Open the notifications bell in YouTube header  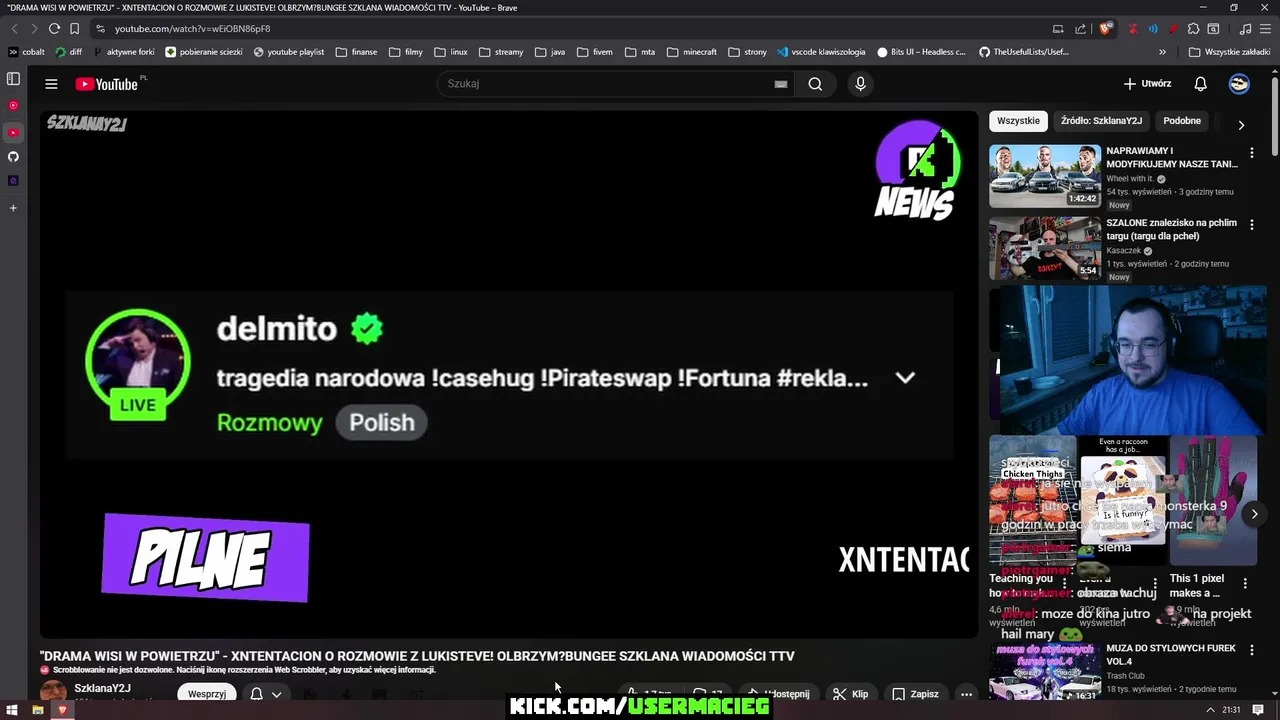point(1200,84)
